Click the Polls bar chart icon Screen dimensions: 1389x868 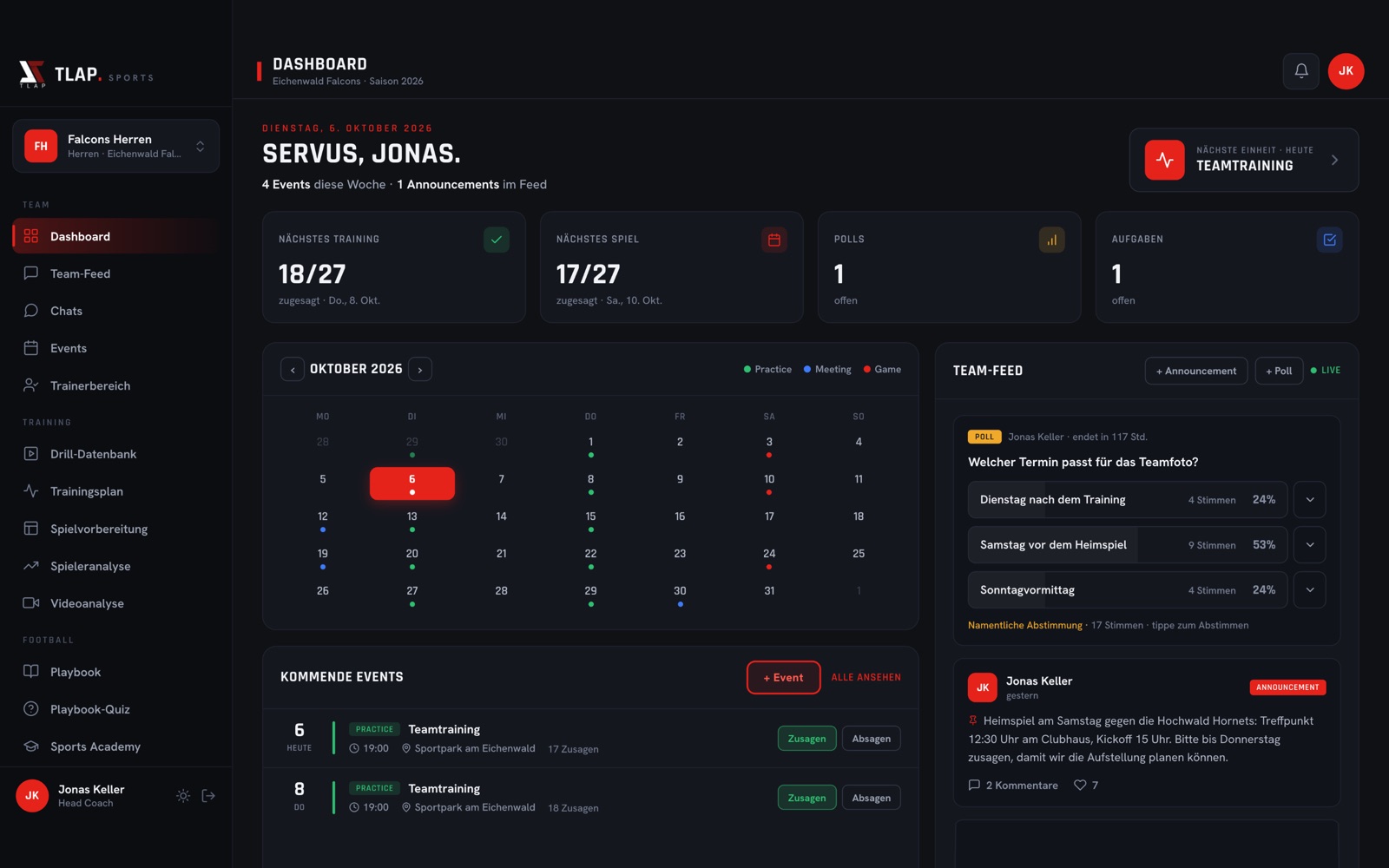click(1052, 240)
